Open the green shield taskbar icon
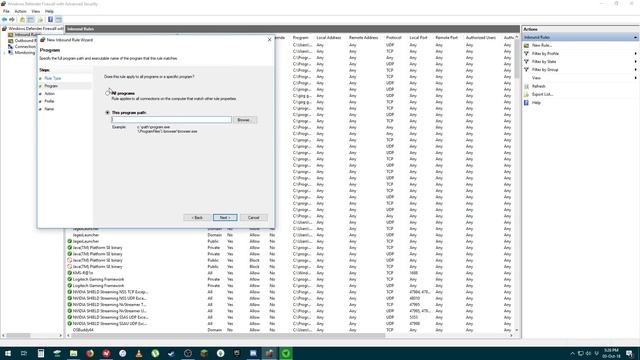This screenshot has width=640, height=360. click(286, 353)
